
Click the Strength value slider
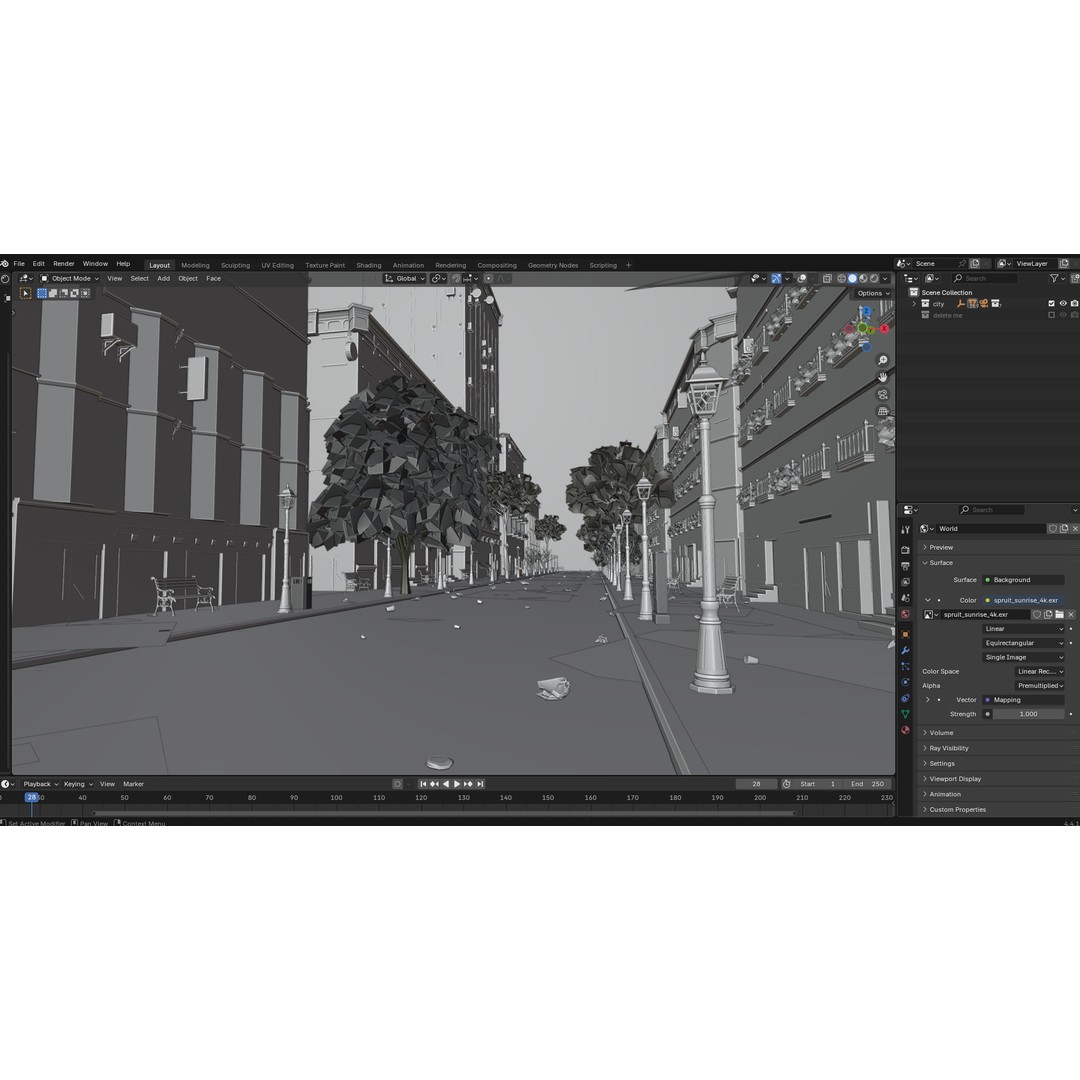point(1028,714)
